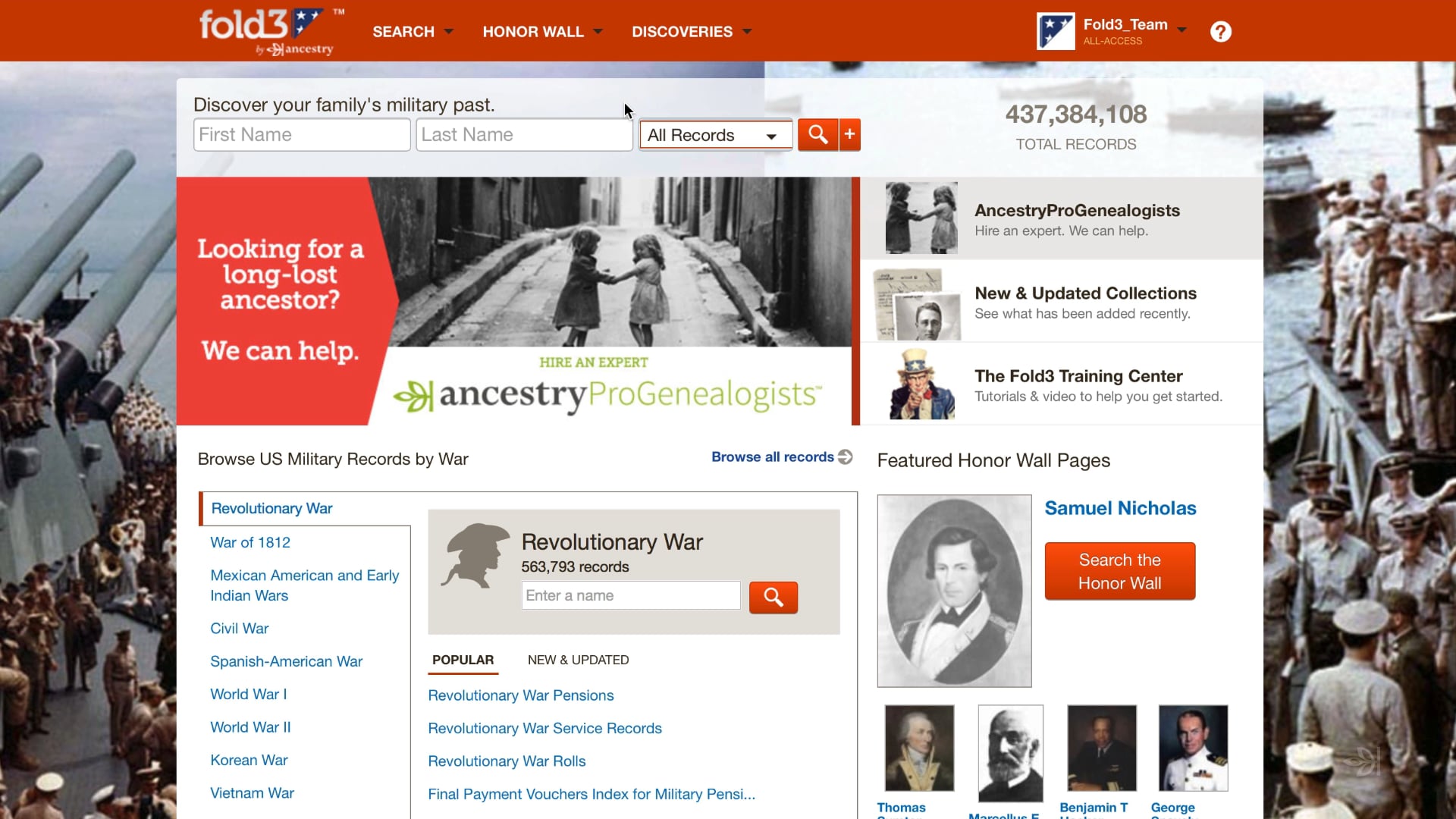Click Search the Honor Wall button
Image resolution: width=1456 pixels, height=819 pixels.
coord(1120,571)
